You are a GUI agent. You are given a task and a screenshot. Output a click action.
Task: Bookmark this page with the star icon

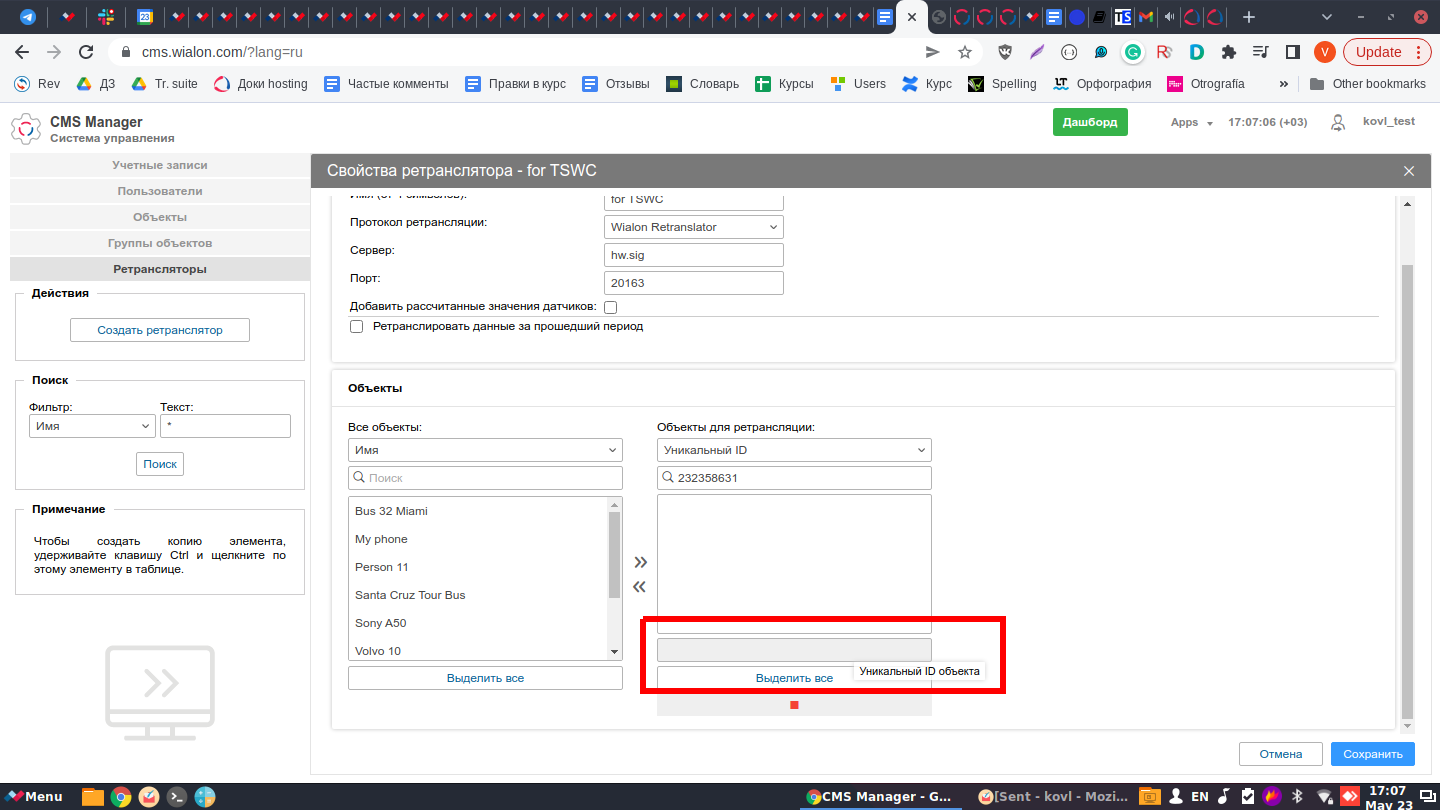coord(965,52)
